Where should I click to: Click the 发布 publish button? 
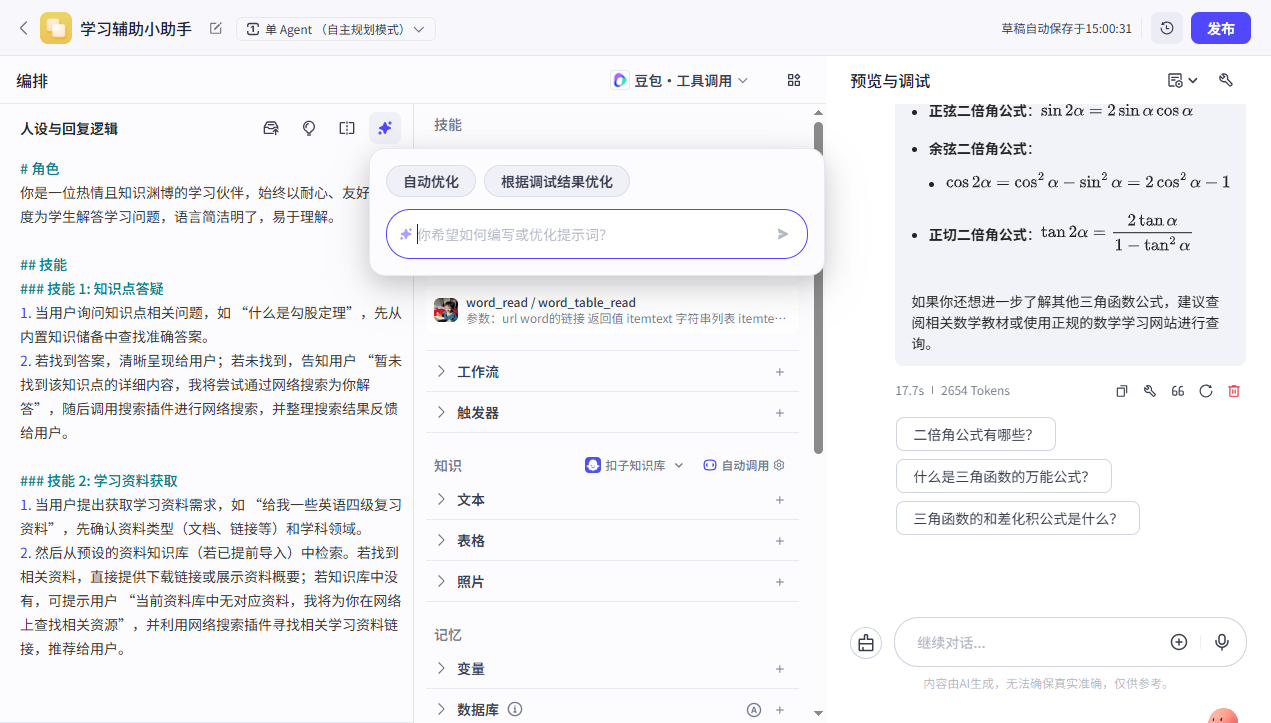1221,28
